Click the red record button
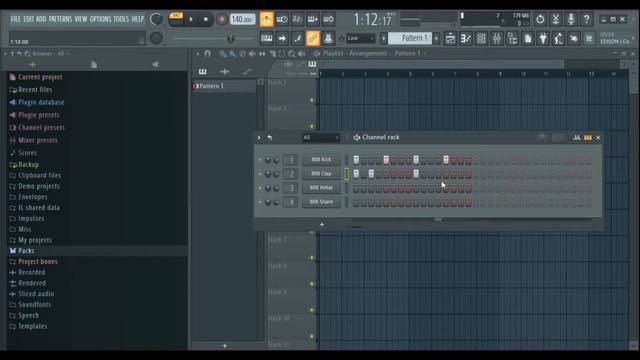The image size is (640, 360). [222, 19]
